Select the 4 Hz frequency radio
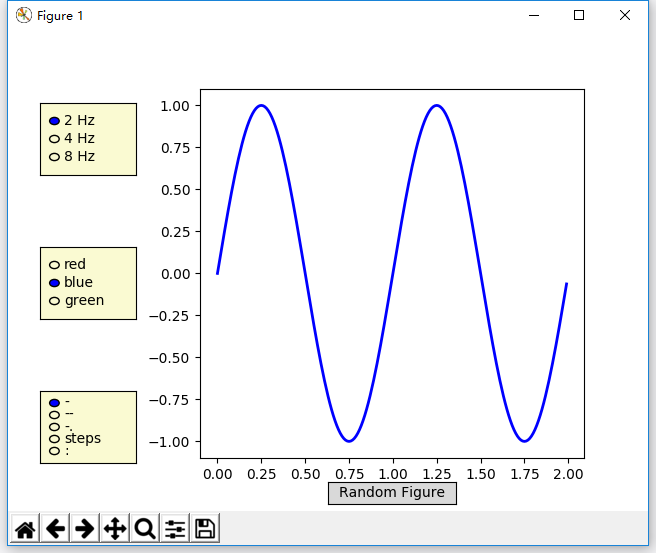The height and width of the screenshot is (553, 656). point(54,139)
